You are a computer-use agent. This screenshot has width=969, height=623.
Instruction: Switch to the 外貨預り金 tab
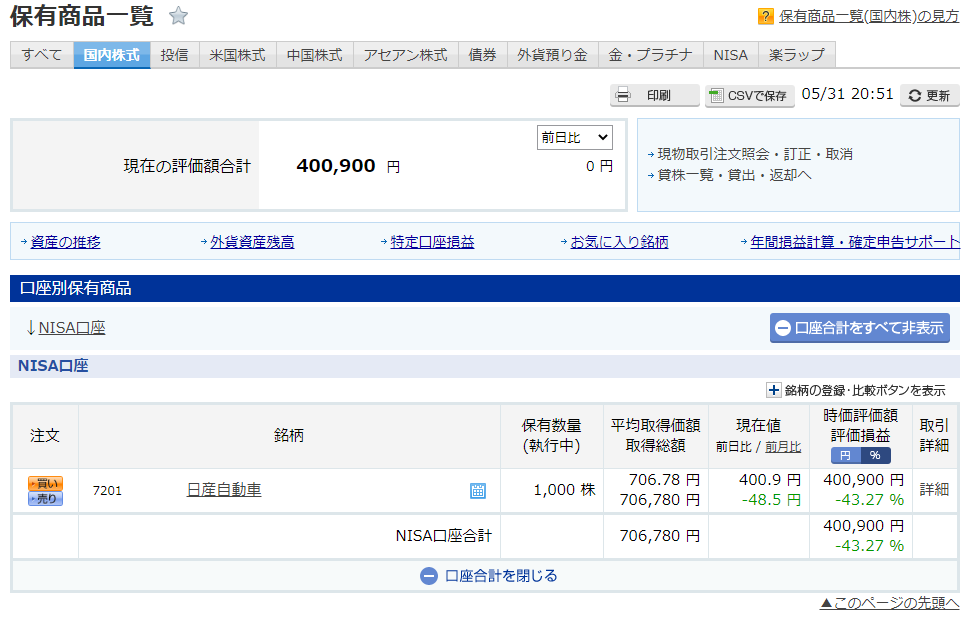pyautogui.click(x=552, y=55)
